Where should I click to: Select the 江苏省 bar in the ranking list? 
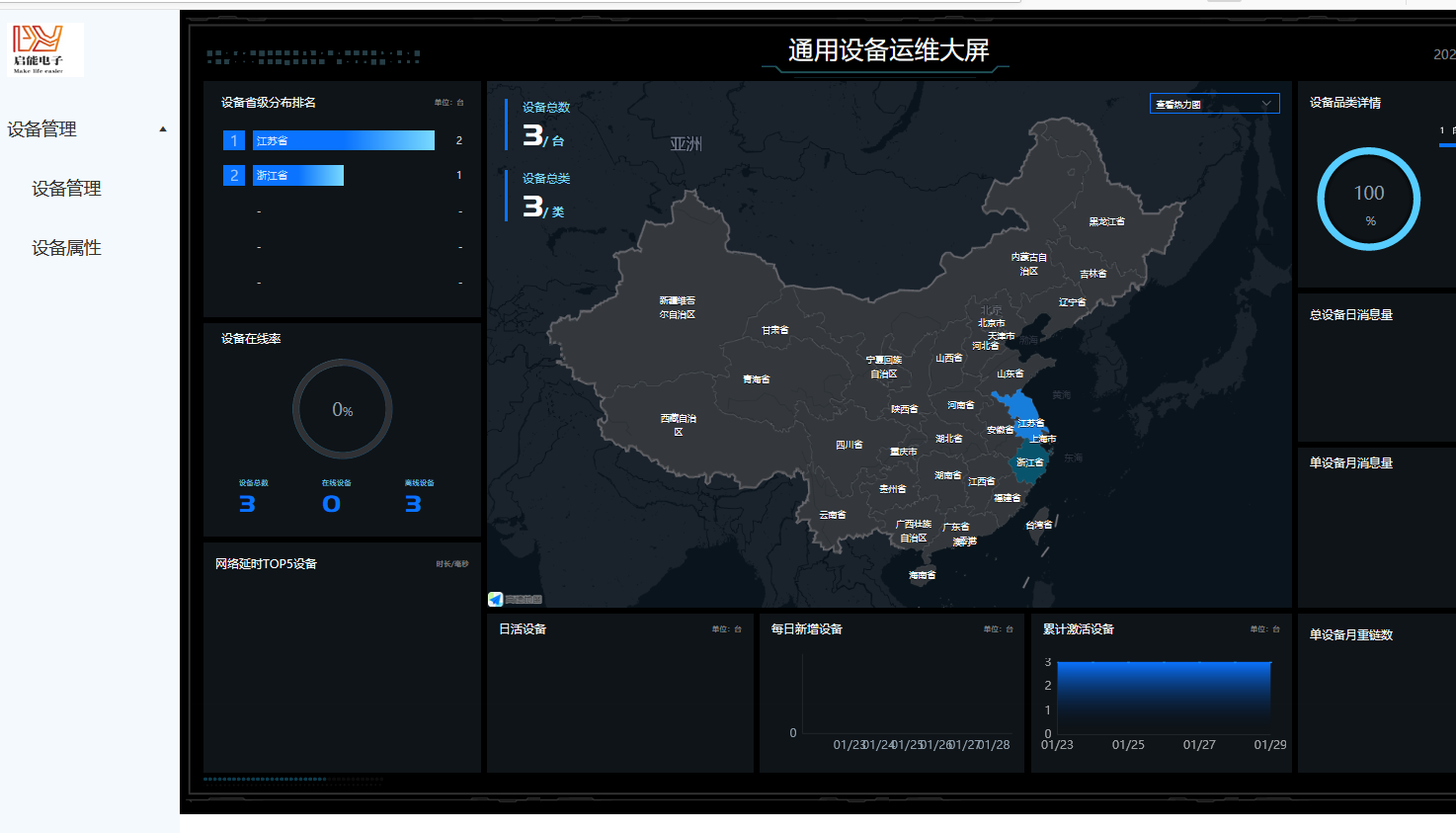[x=344, y=140]
